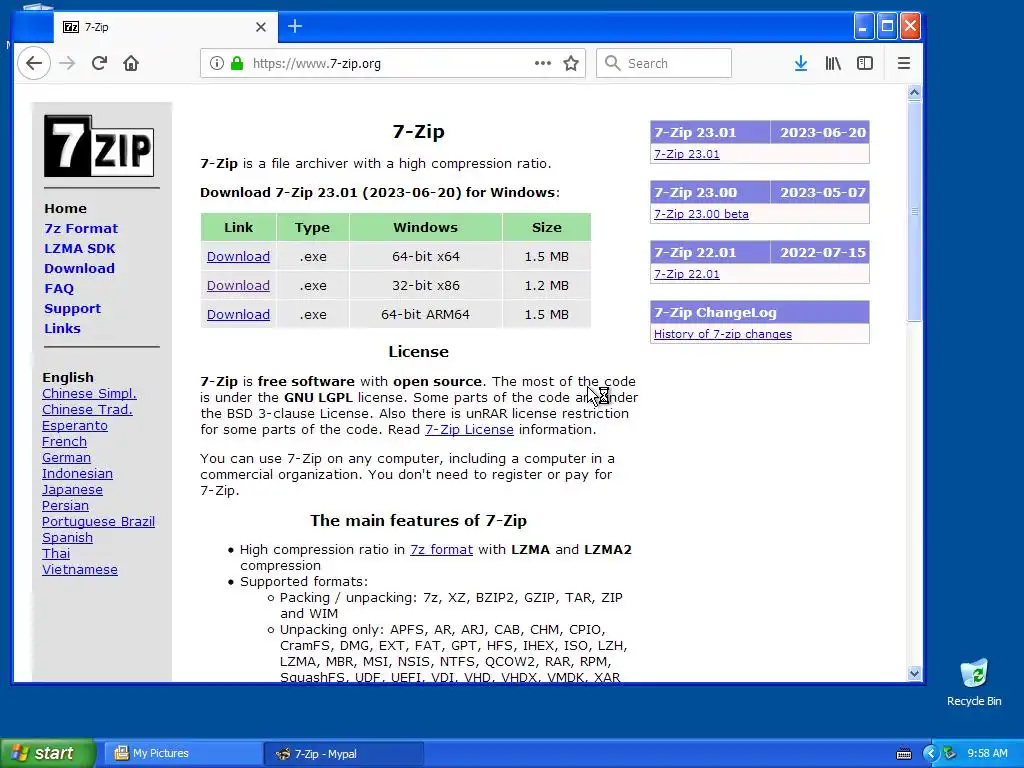
Task: Open the browser home page icon
Action: 131,63
